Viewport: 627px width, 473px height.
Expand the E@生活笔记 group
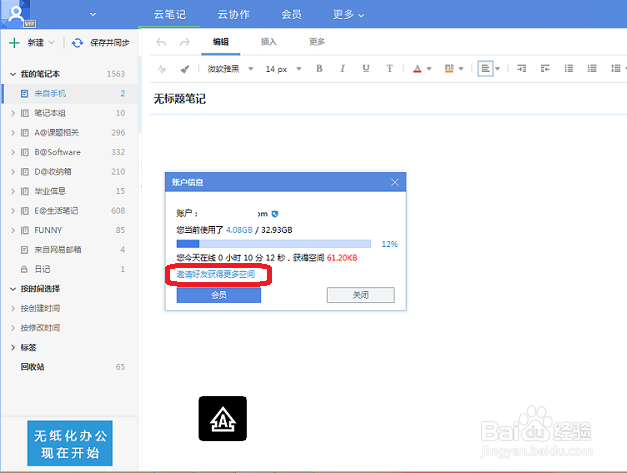(x=13, y=211)
